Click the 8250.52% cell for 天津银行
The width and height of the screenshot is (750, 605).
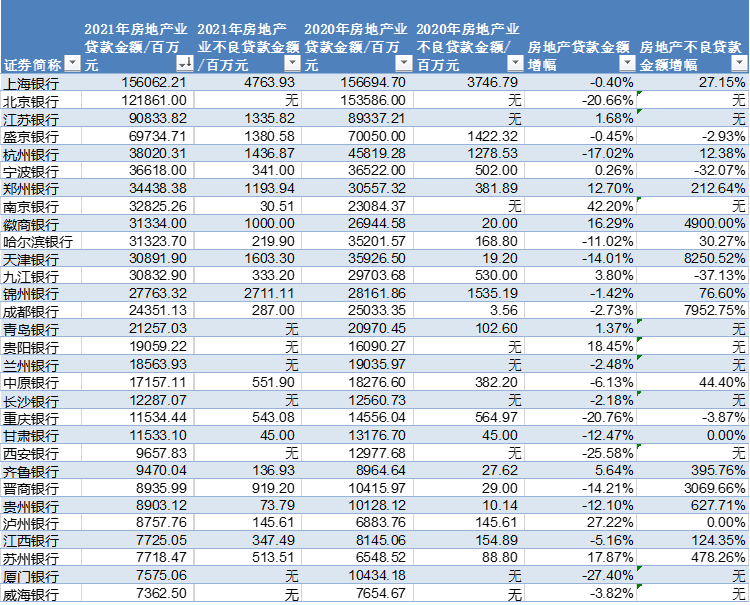[692, 258]
